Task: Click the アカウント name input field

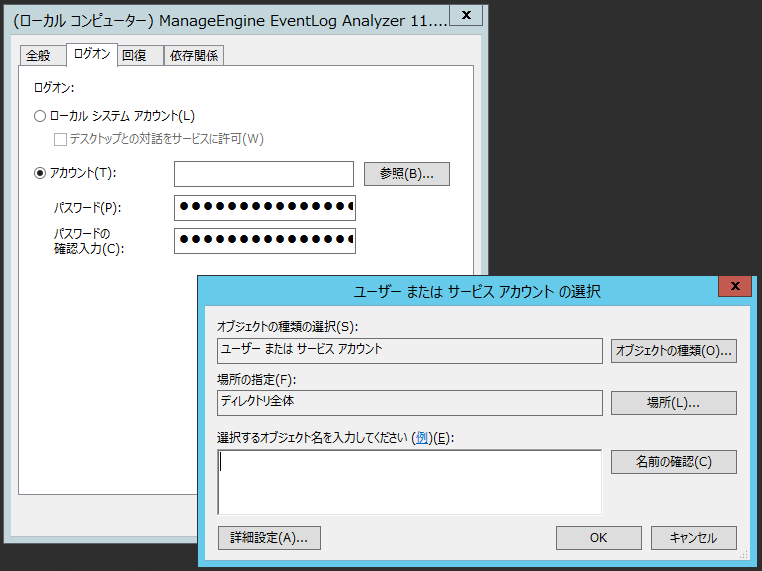Action: click(x=264, y=174)
